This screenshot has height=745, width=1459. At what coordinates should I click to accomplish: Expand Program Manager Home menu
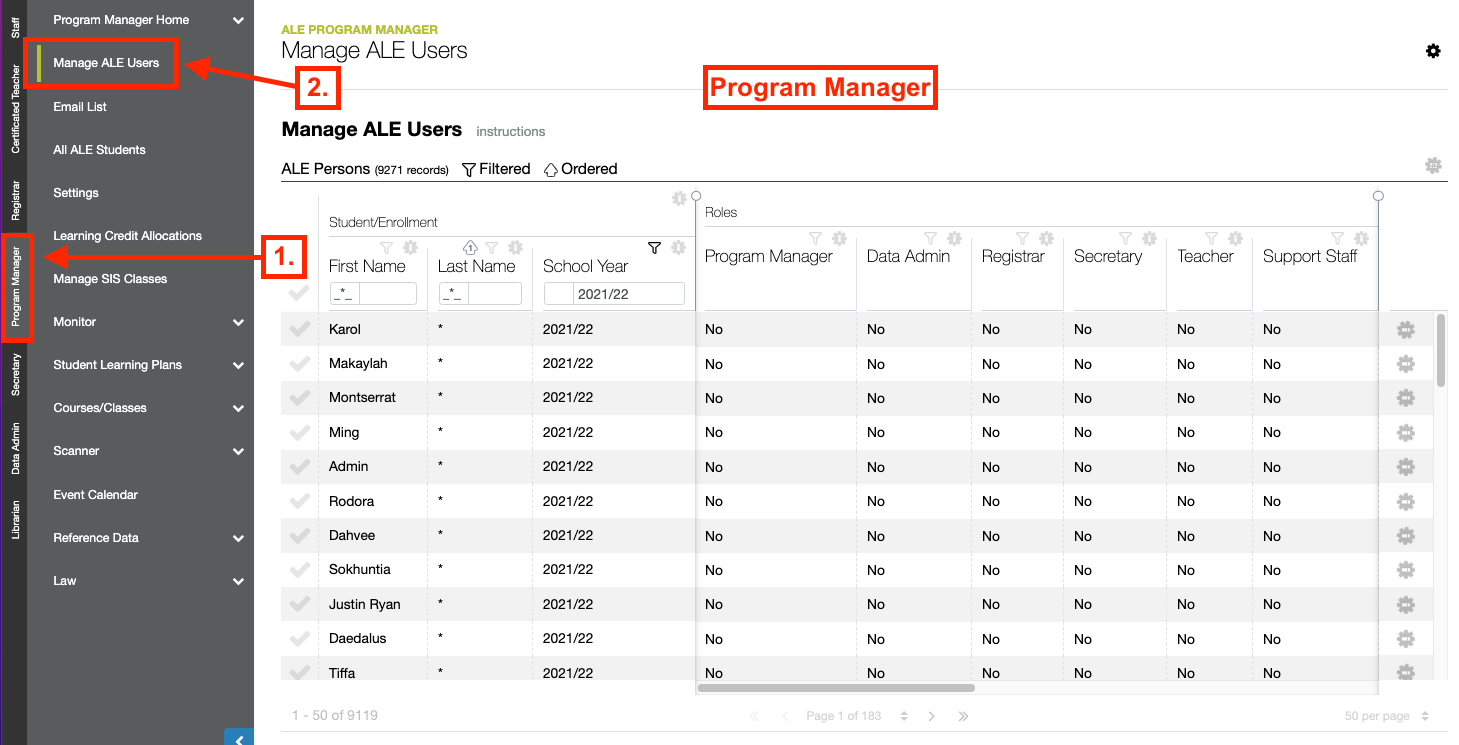238,20
